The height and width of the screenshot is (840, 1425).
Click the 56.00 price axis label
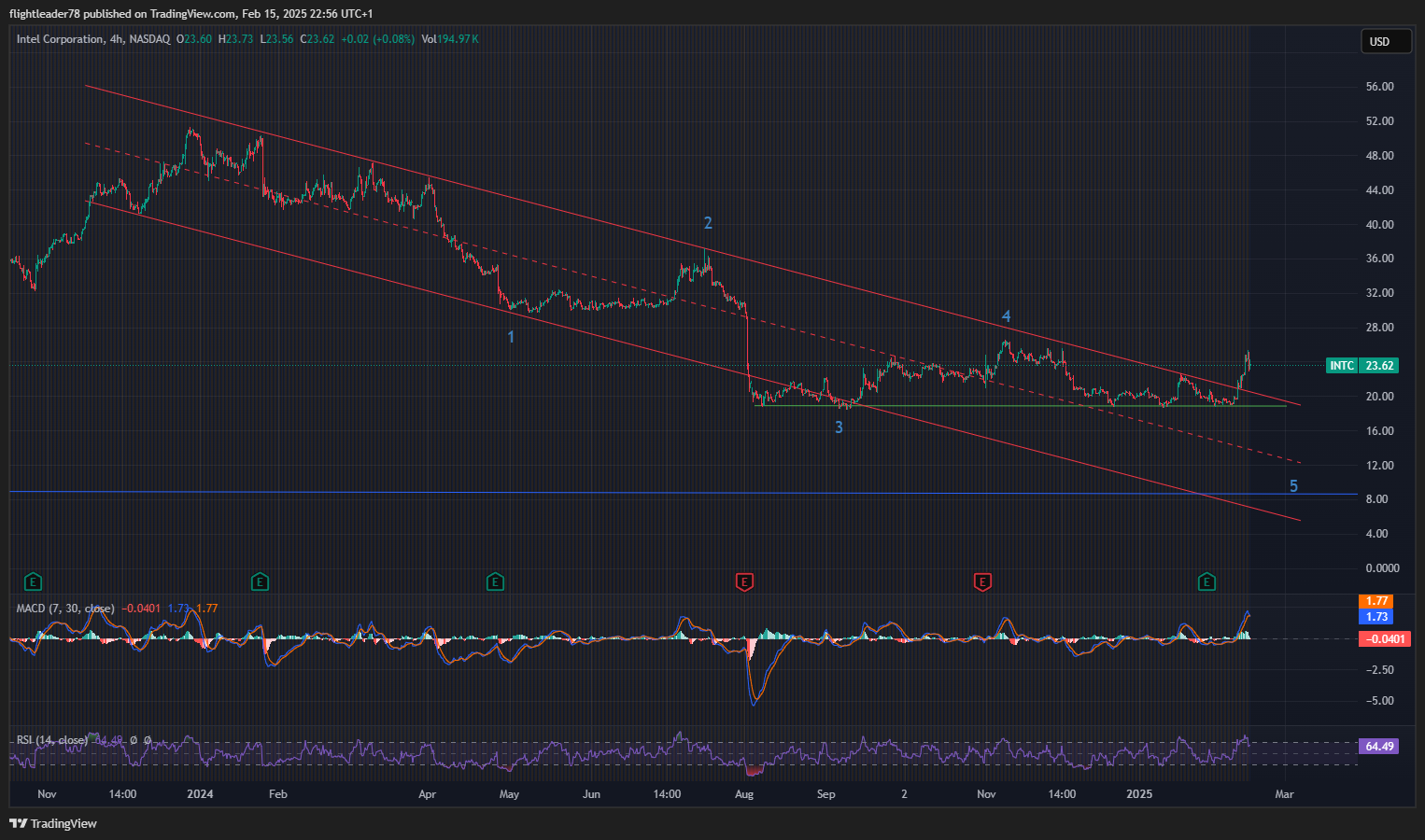[x=1379, y=87]
